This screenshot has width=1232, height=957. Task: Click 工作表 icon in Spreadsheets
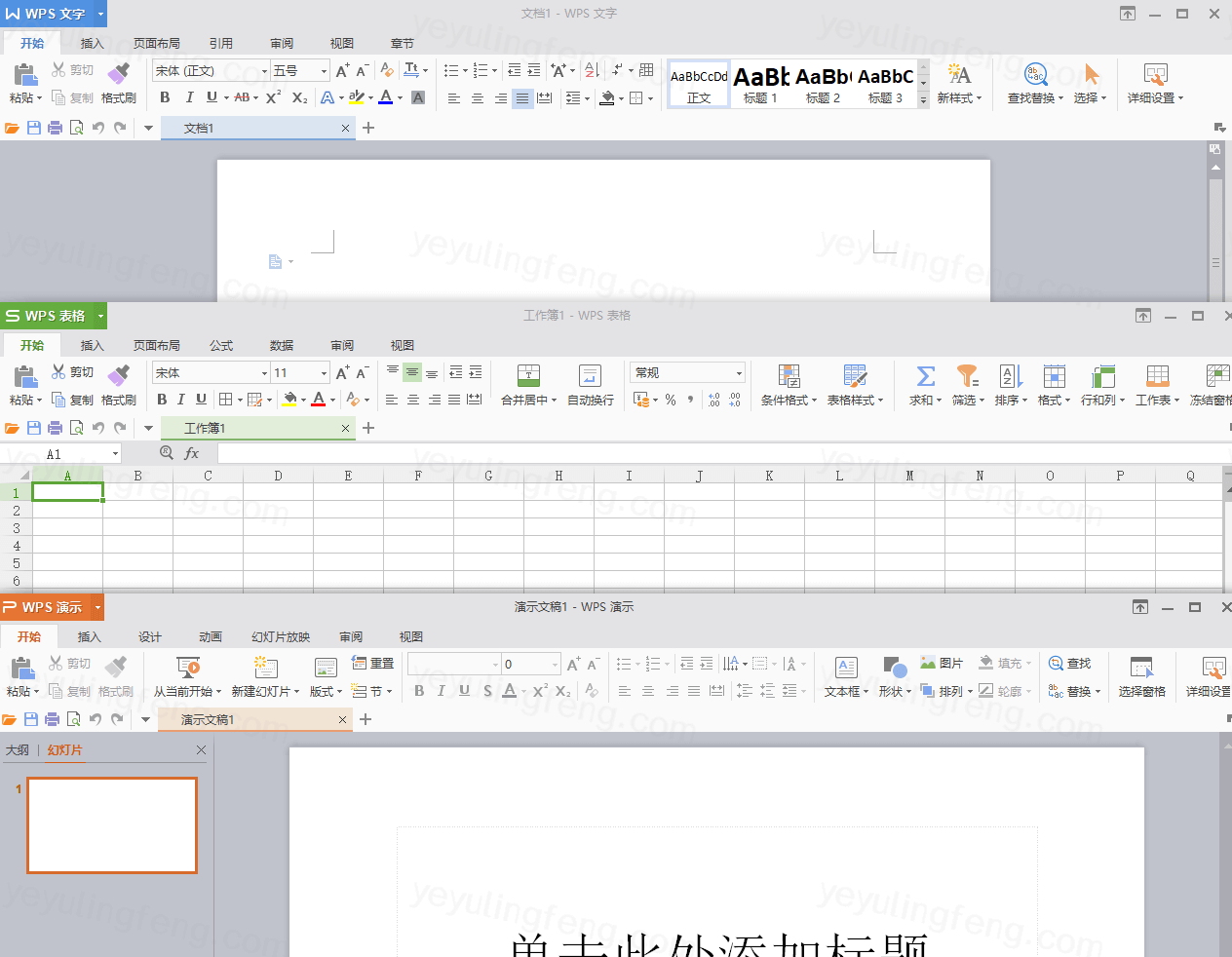click(x=1157, y=376)
